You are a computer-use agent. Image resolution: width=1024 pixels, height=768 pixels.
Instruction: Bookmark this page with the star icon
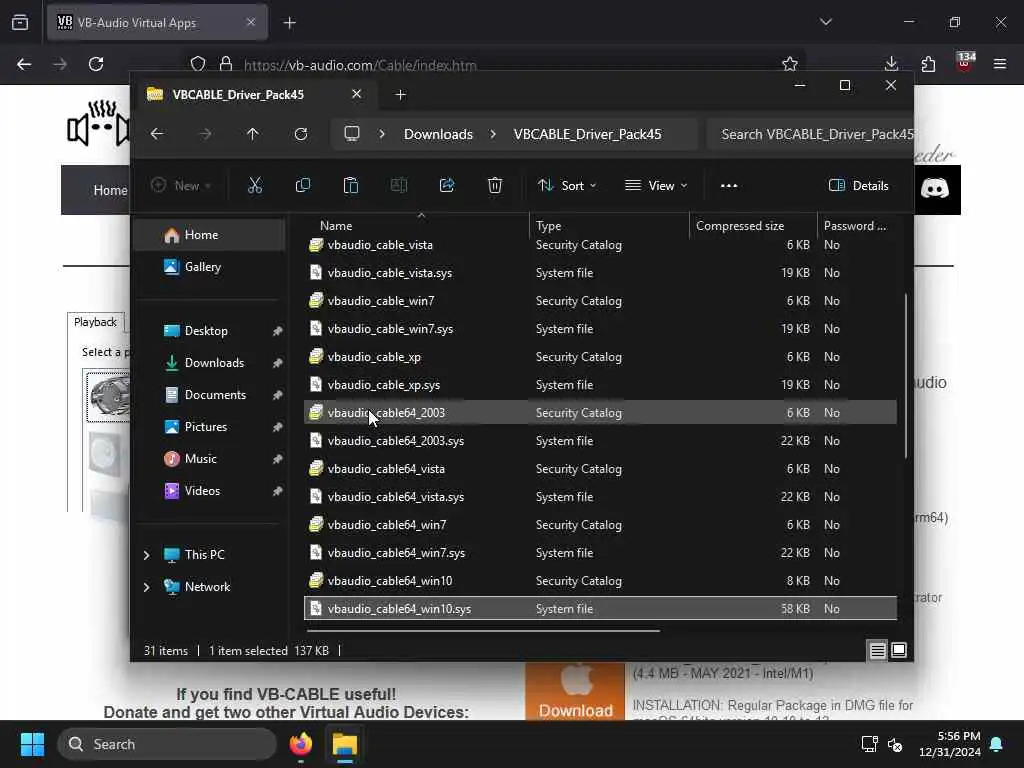(x=790, y=64)
